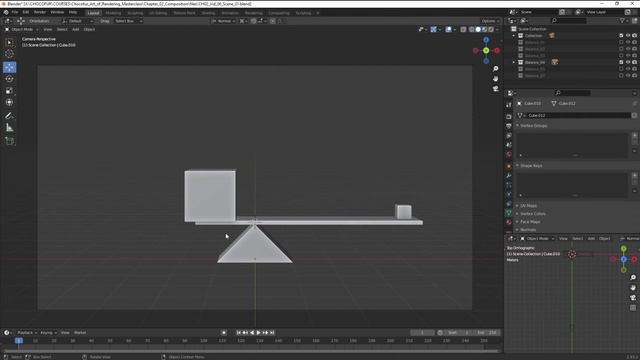Viewport: 640px width, 360px height.
Task: Open the World properties tab
Action: point(509,154)
